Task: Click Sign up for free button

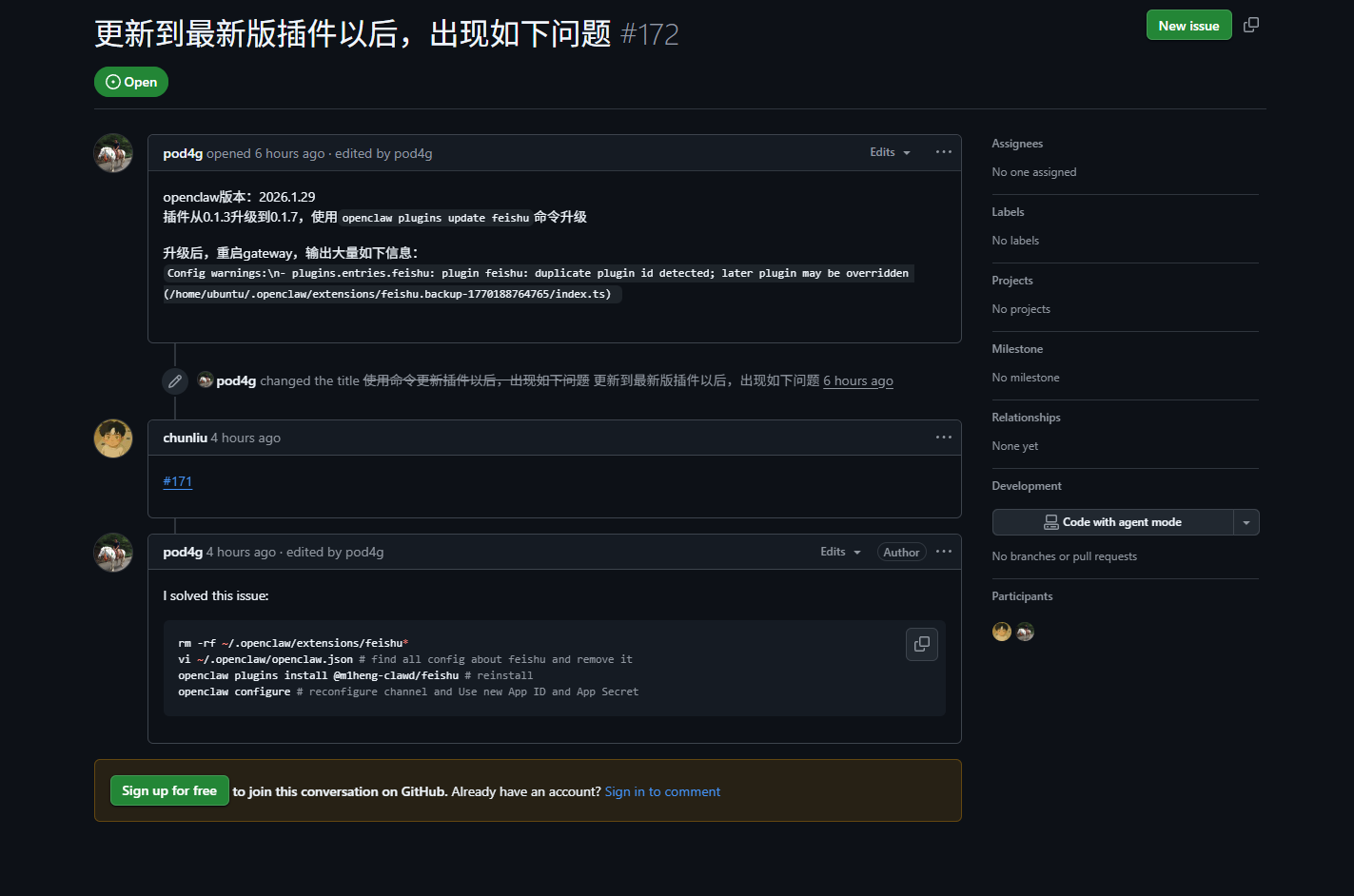Action: click(x=169, y=790)
